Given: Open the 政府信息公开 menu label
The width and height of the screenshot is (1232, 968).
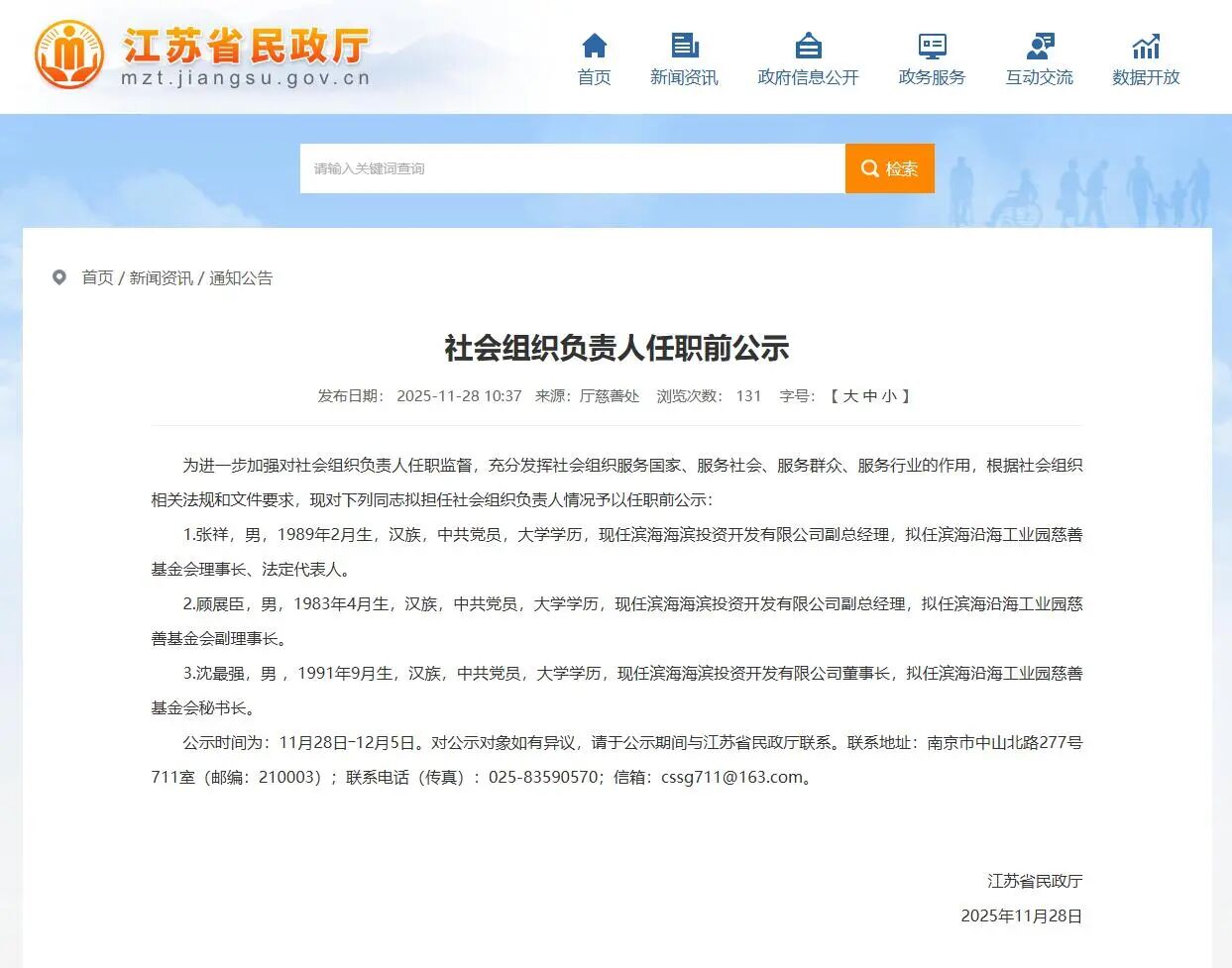Looking at the screenshot, I should pyautogui.click(x=808, y=77).
